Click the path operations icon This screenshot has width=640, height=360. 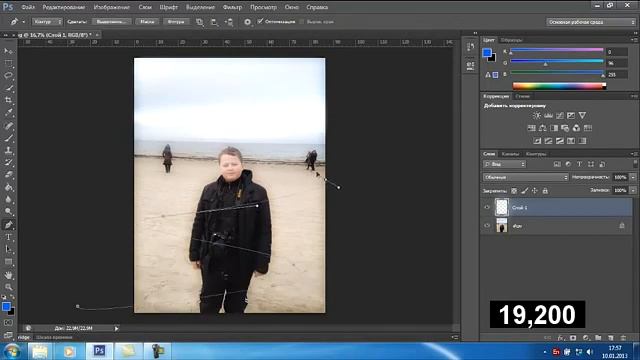[200, 22]
